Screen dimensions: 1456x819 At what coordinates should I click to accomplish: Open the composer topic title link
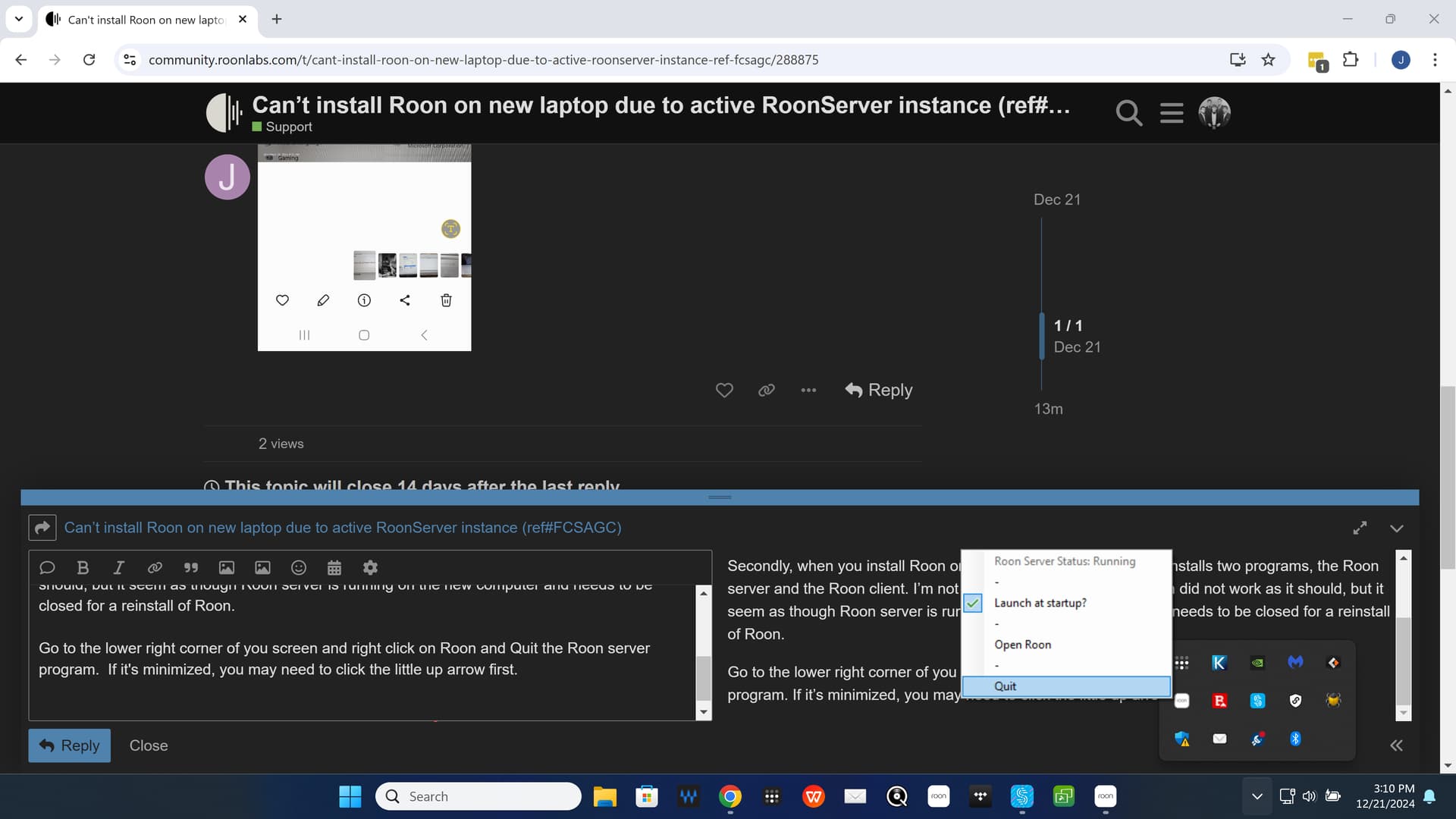[x=343, y=528]
